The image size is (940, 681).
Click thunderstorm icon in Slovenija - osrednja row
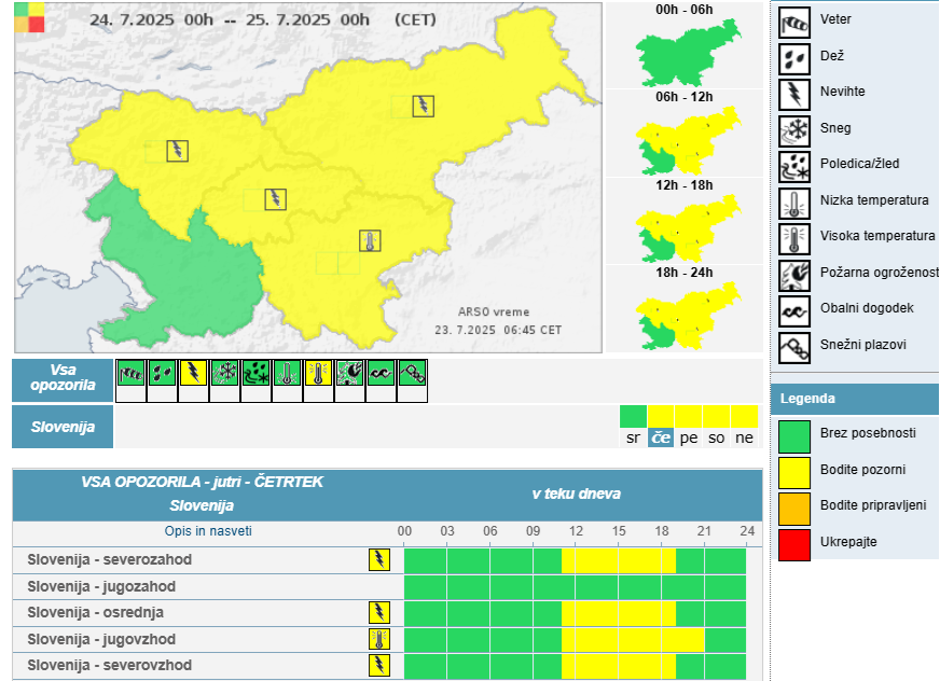pyautogui.click(x=380, y=612)
